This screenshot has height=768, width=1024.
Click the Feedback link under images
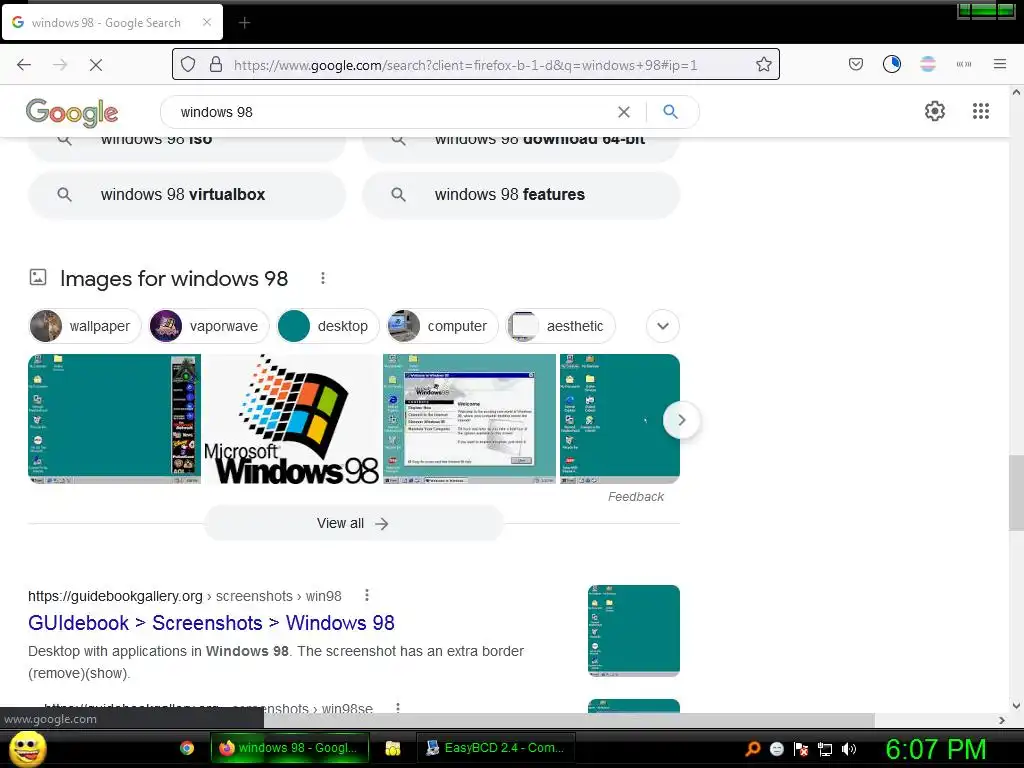pos(635,496)
